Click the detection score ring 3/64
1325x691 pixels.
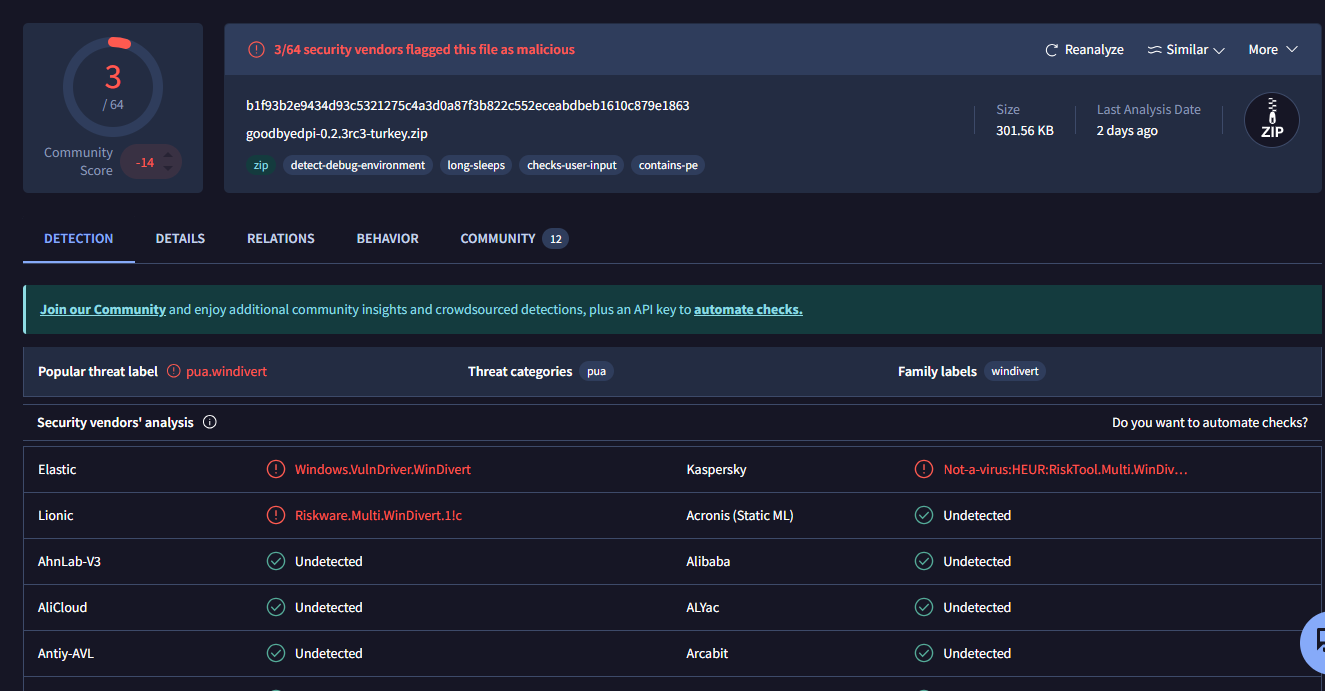click(x=113, y=87)
